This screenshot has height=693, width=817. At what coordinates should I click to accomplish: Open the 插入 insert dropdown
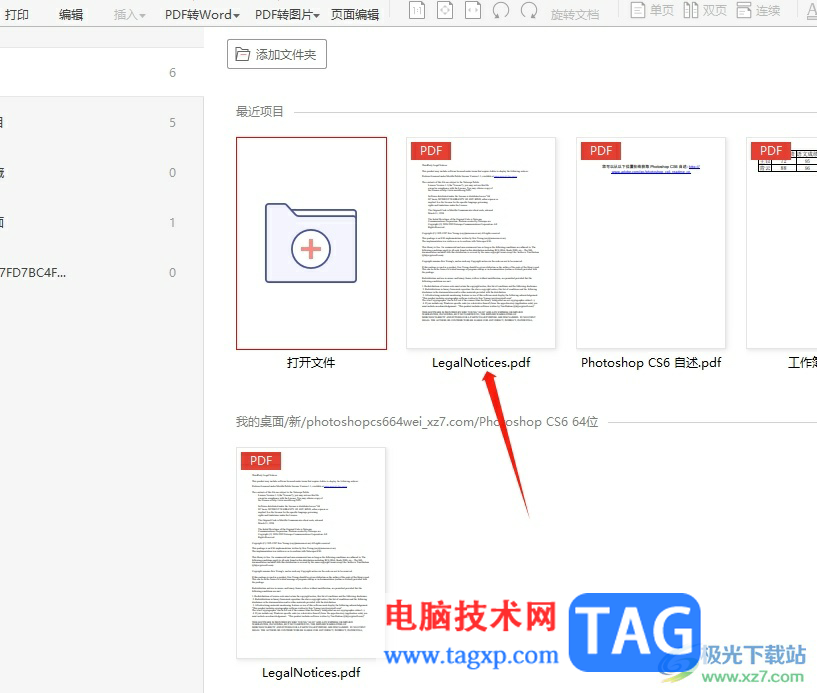tap(129, 15)
